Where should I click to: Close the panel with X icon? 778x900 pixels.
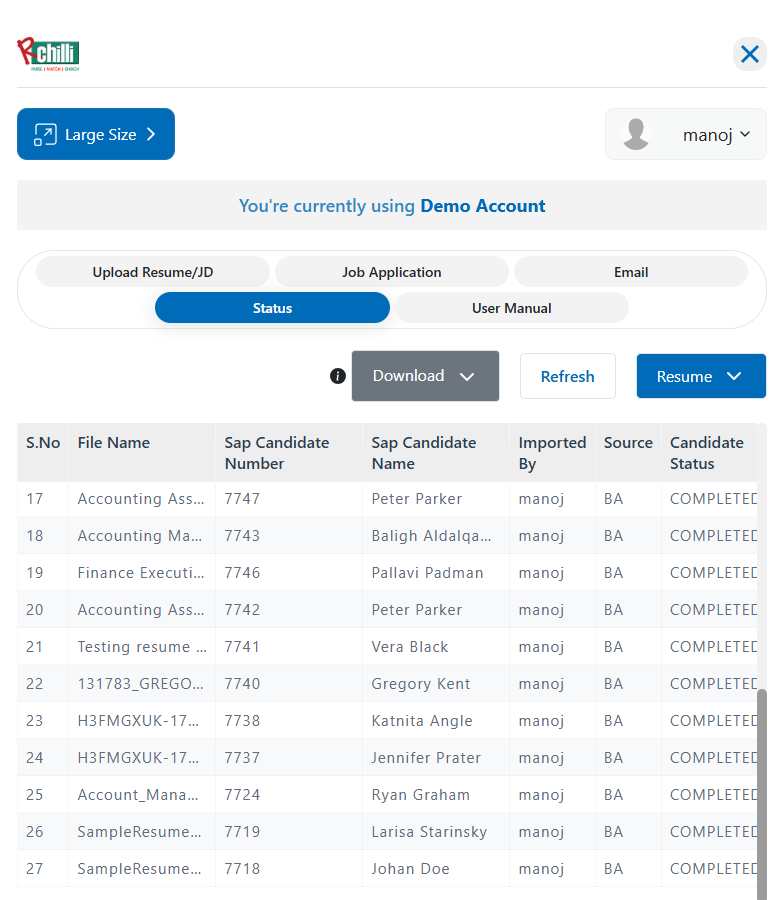749,54
